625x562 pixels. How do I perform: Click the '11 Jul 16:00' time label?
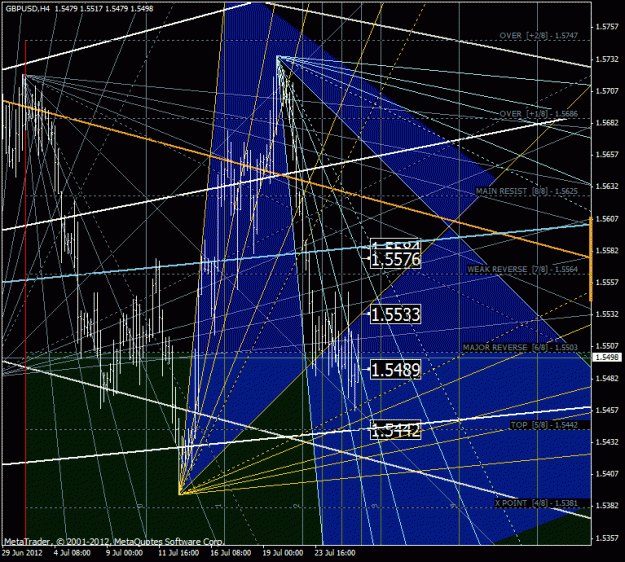(x=179, y=553)
